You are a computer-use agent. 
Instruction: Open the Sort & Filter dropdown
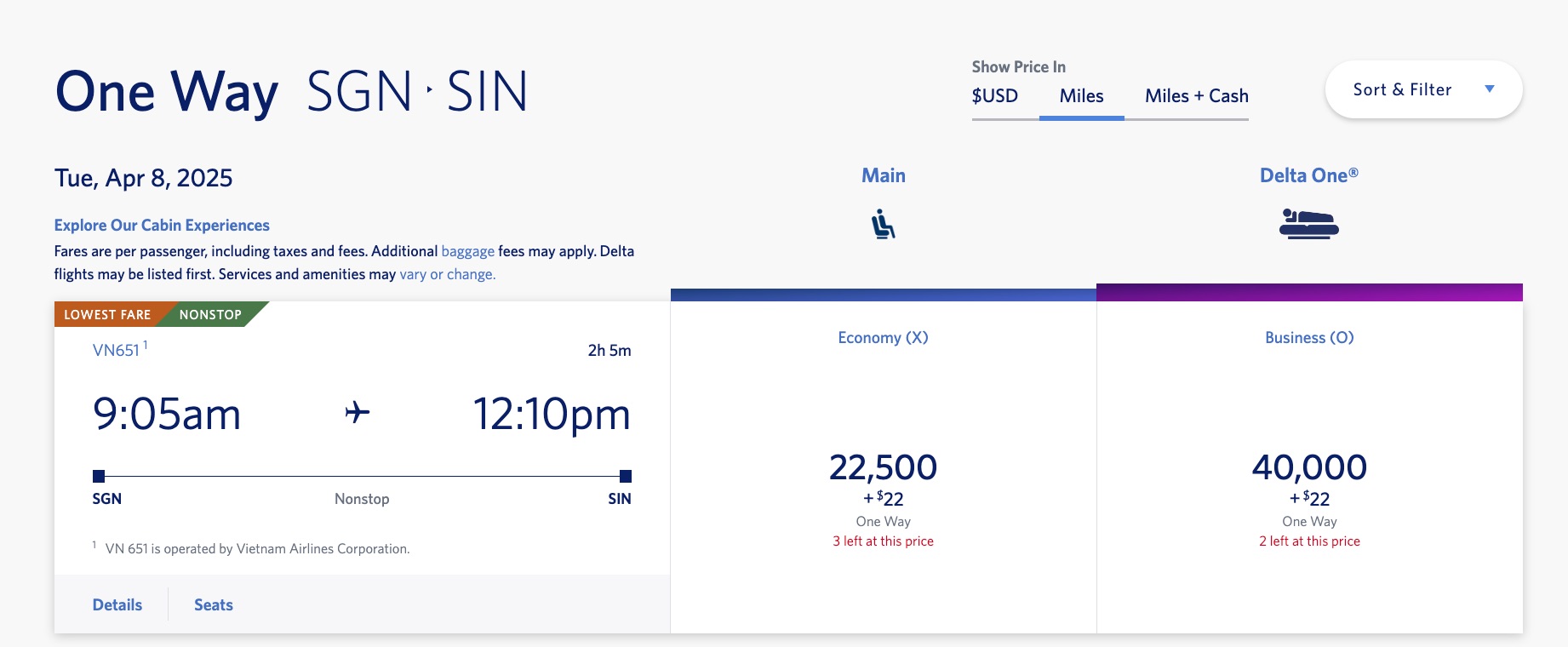pyautogui.click(x=1422, y=89)
